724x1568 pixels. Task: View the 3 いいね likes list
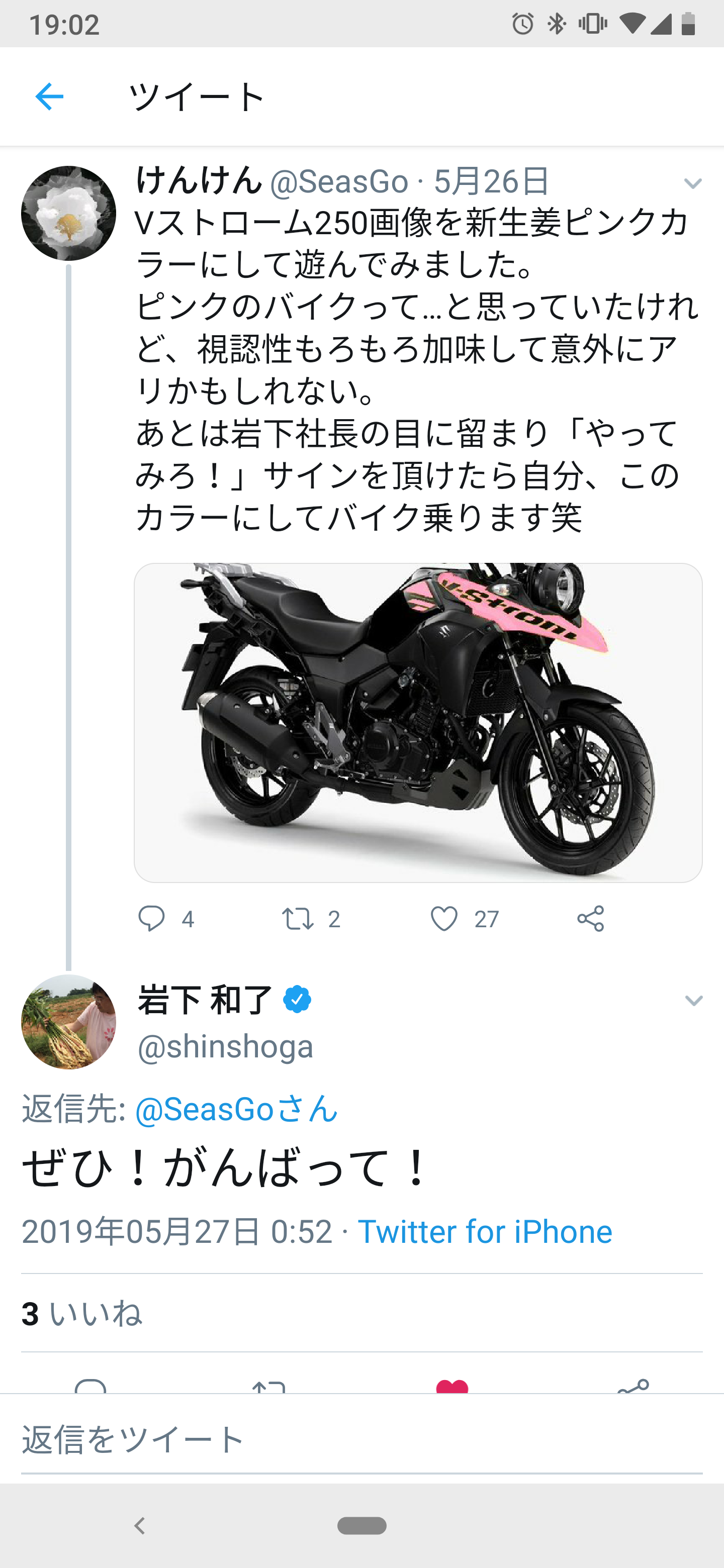81,1314
